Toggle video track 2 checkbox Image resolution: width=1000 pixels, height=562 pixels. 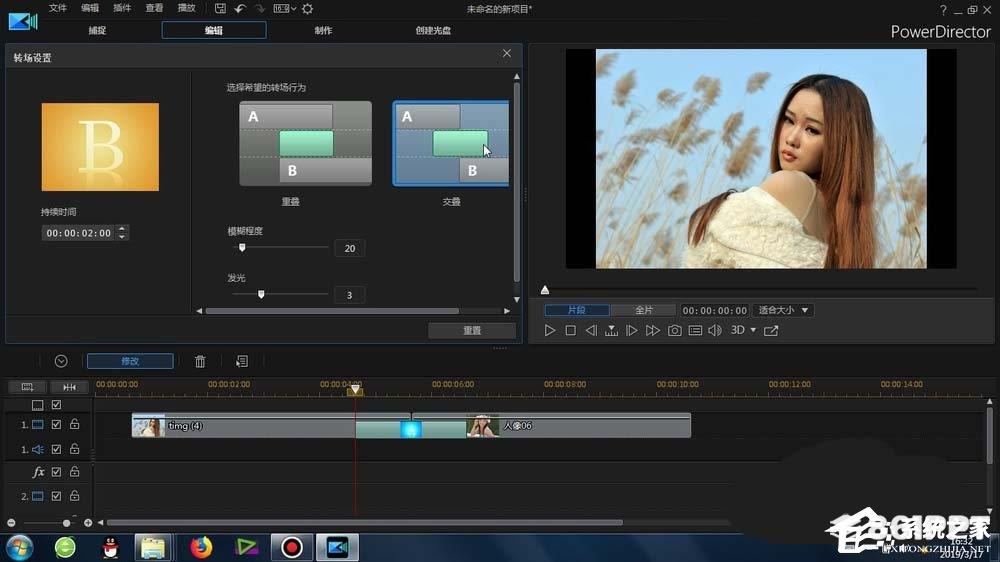click(56, 496)
